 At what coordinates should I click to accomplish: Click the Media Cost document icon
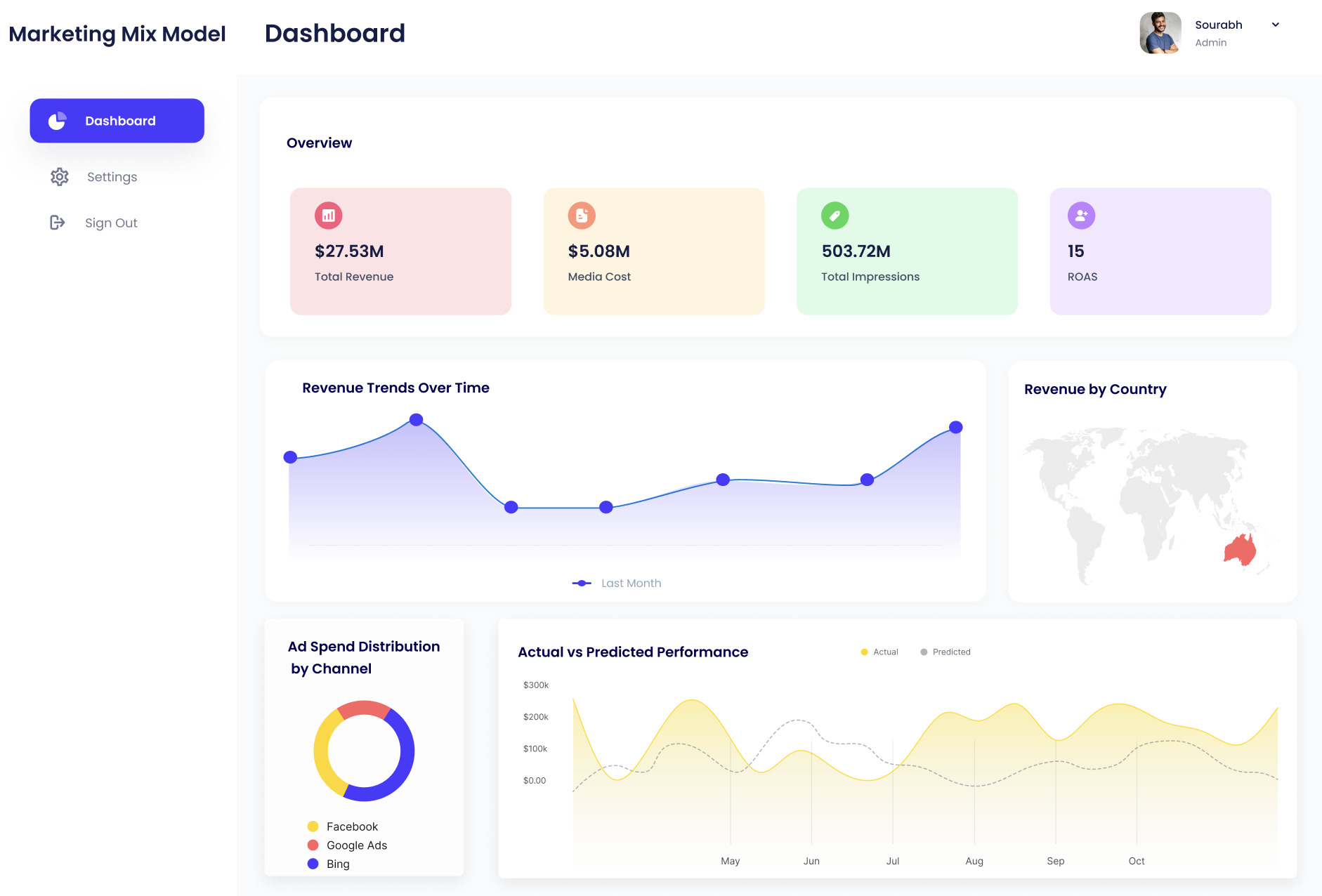click(582, 216)
